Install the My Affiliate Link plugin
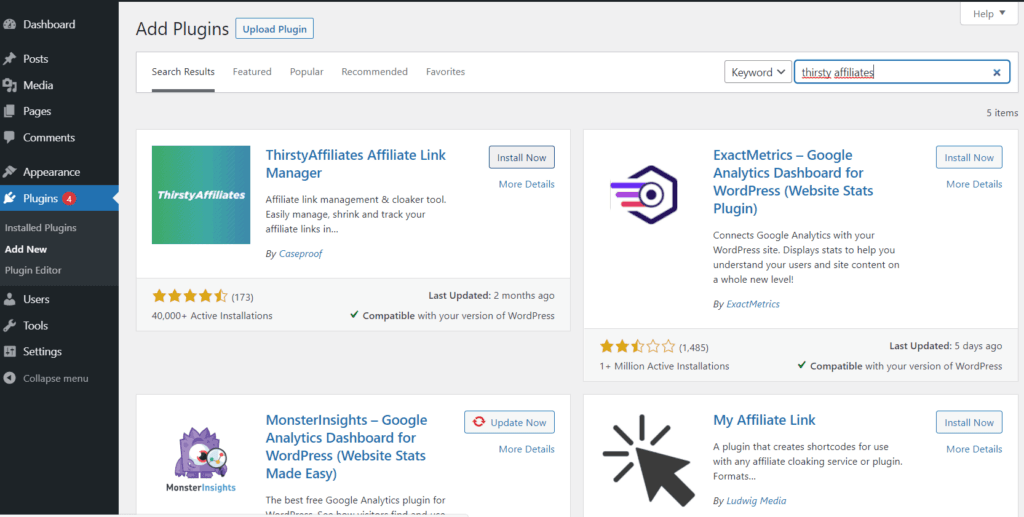The width and height of the screenshot is (1024, 517). coord(969,422)
